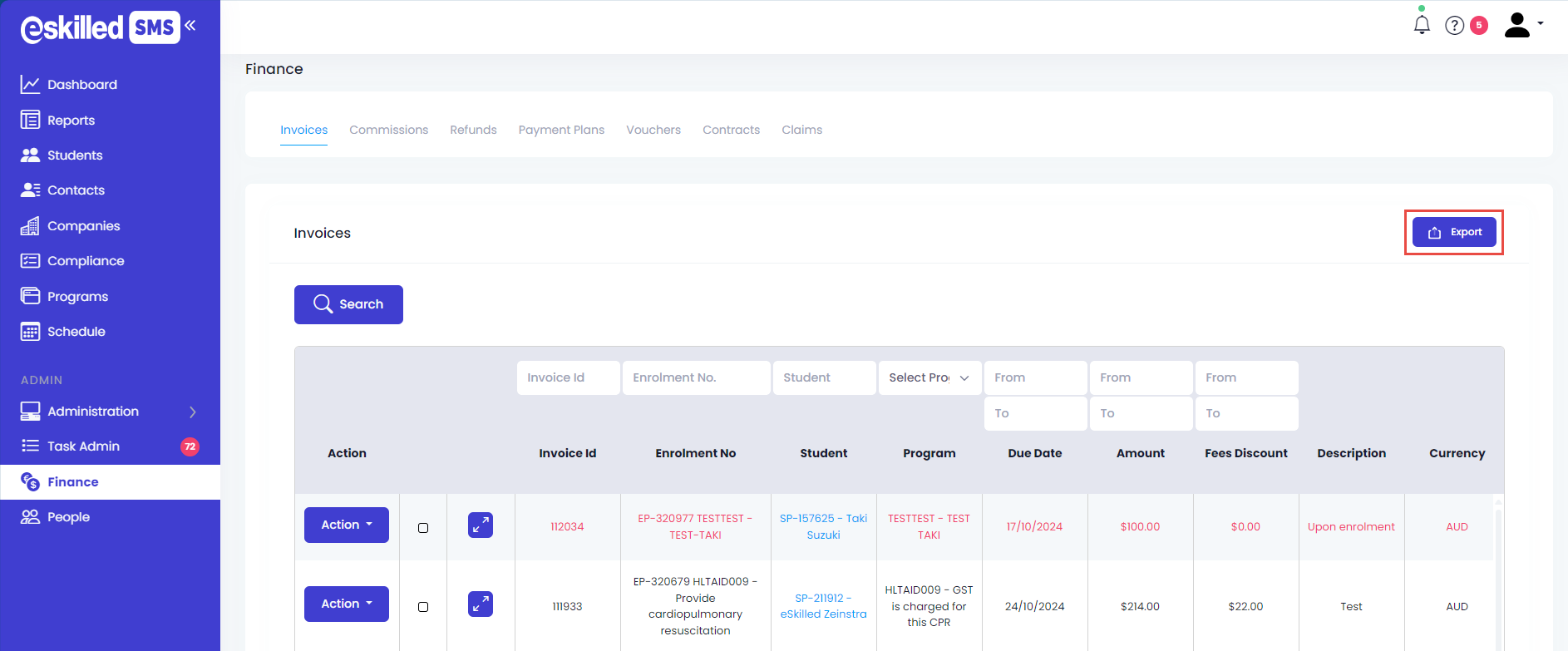Viewport: 1568px width, 651px height.
Task: Click the Student filter field
Action: tap(825, 377)
